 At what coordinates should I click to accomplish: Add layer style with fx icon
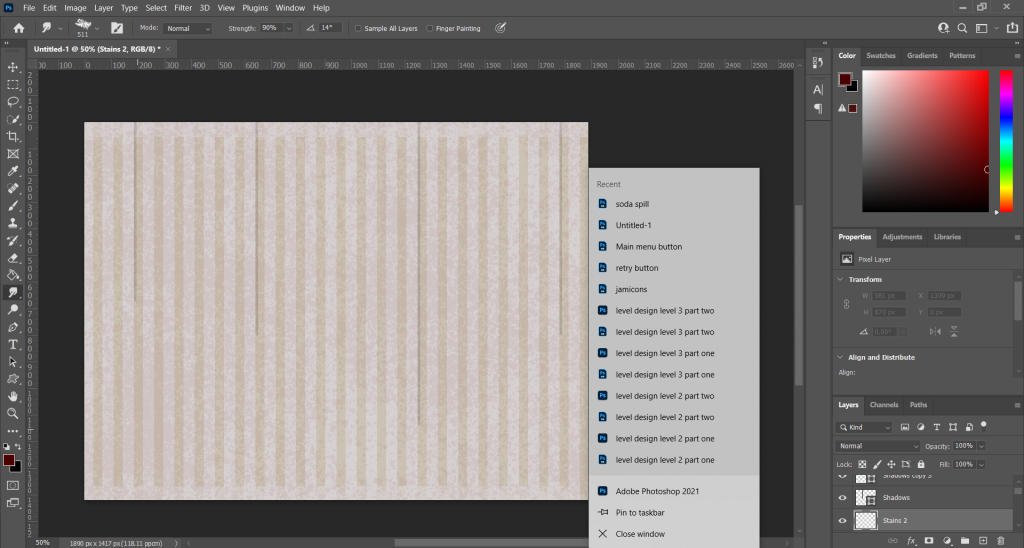(911, 540)
